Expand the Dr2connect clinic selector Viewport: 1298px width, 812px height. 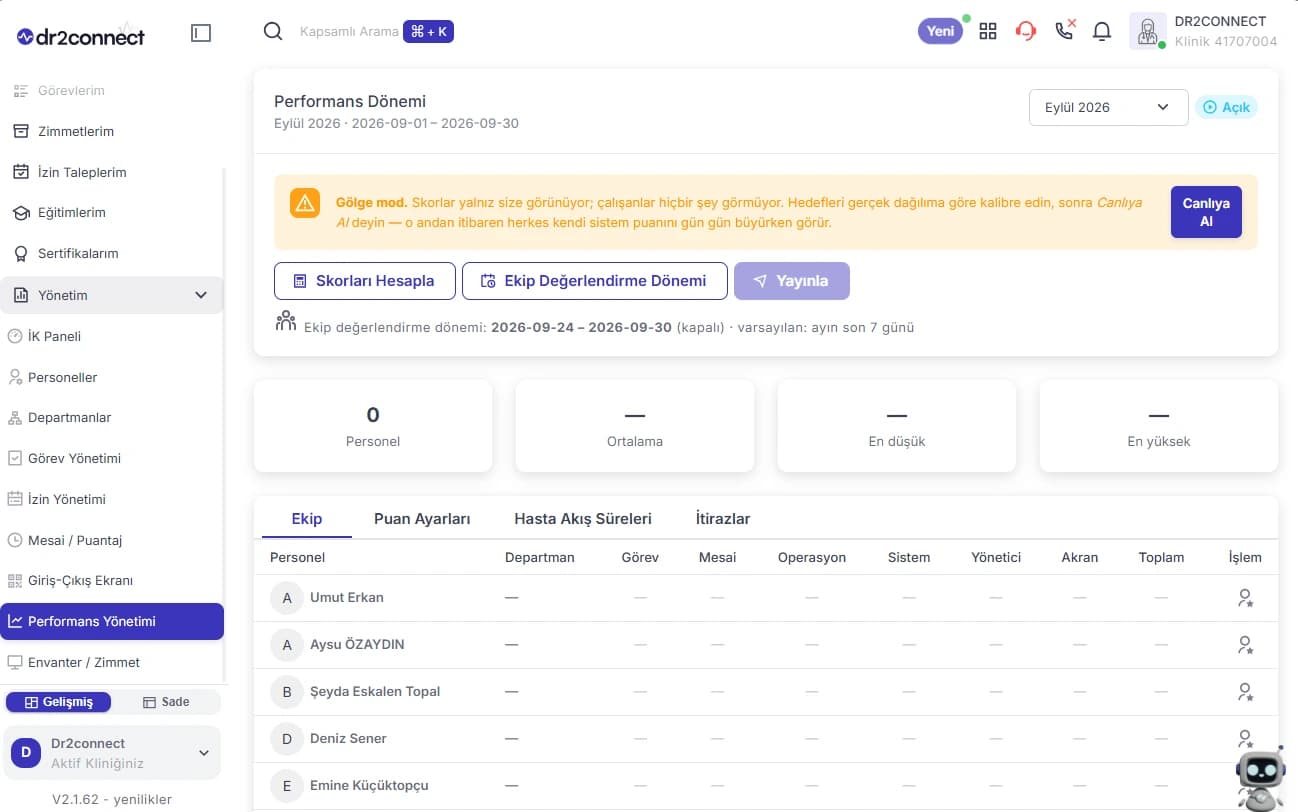coord(112,753)
